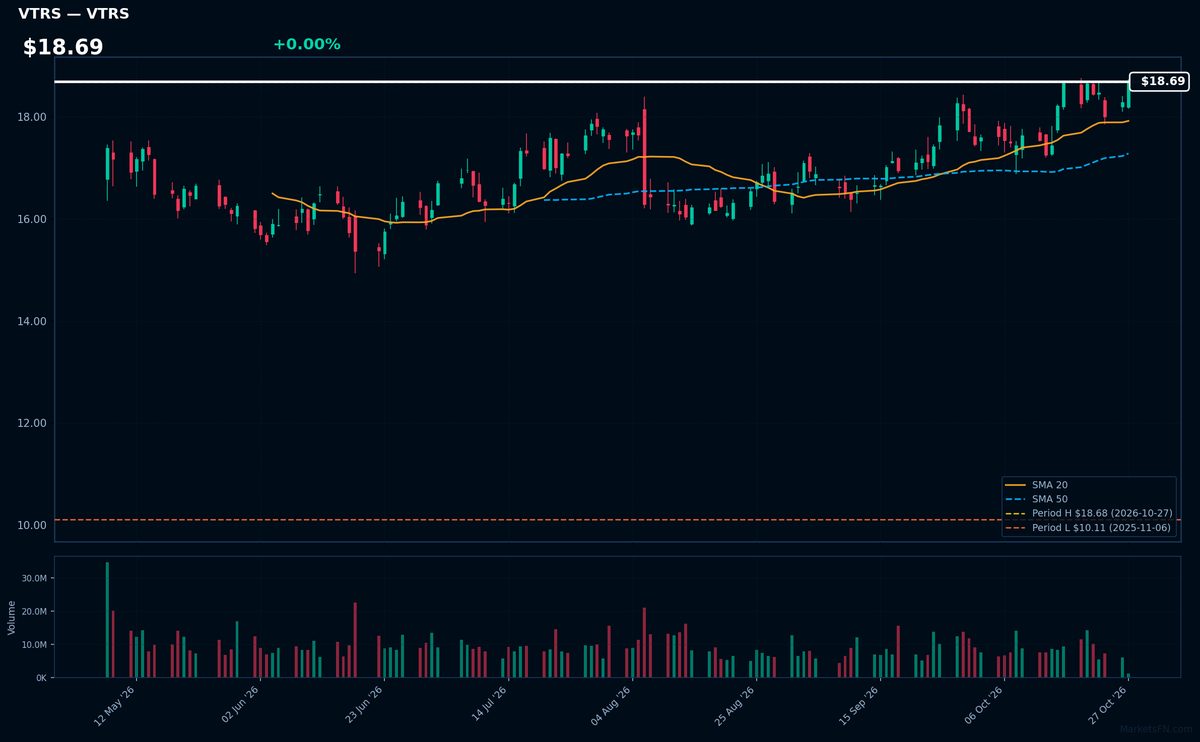Image resolution: width=1200 pixels, height=742 pixels.
Task: Click the 10.00 price axis label
Action: coord(30,525)
